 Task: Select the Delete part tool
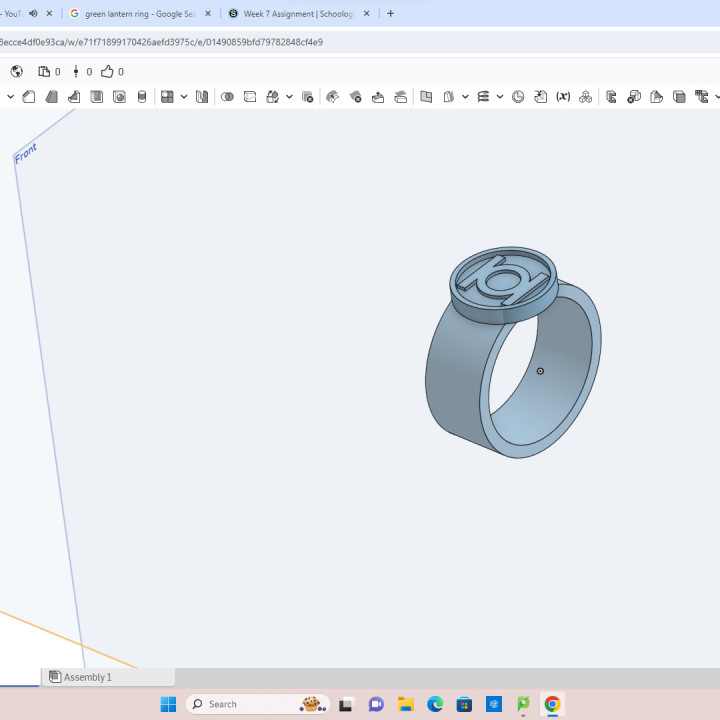click(307, 97)
